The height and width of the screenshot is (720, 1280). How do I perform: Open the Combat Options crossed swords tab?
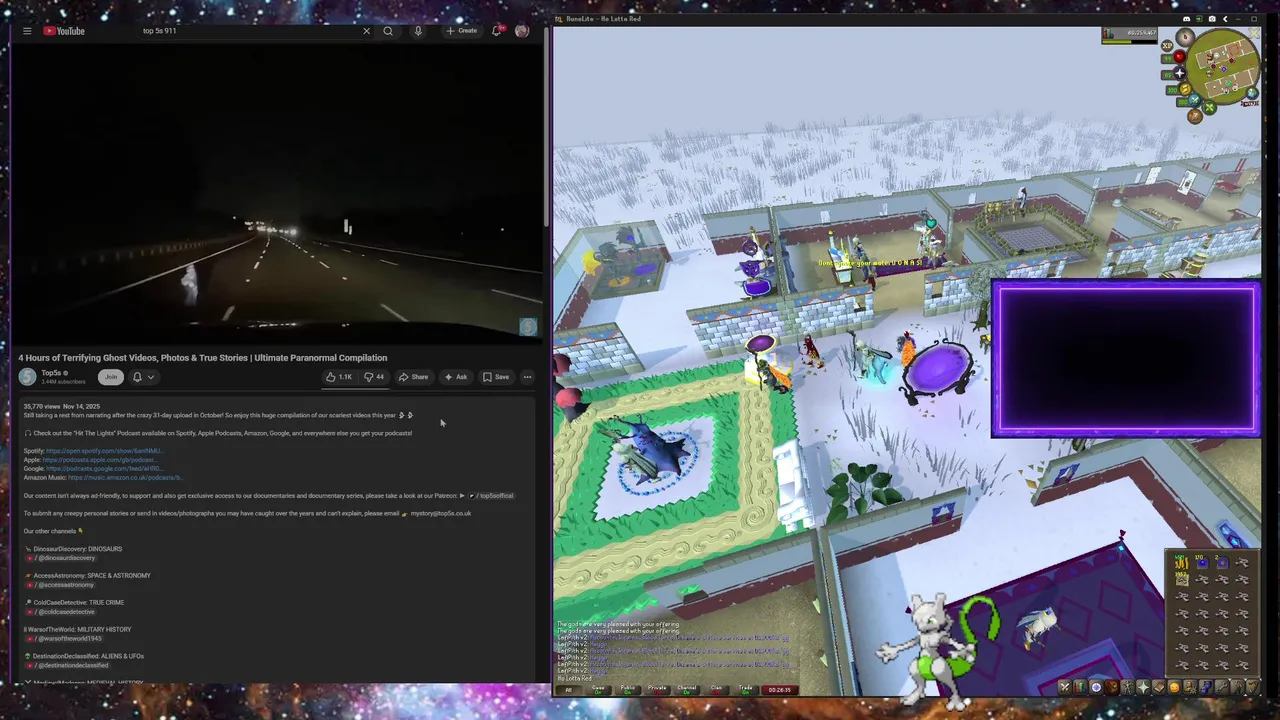coord(1065,687)
